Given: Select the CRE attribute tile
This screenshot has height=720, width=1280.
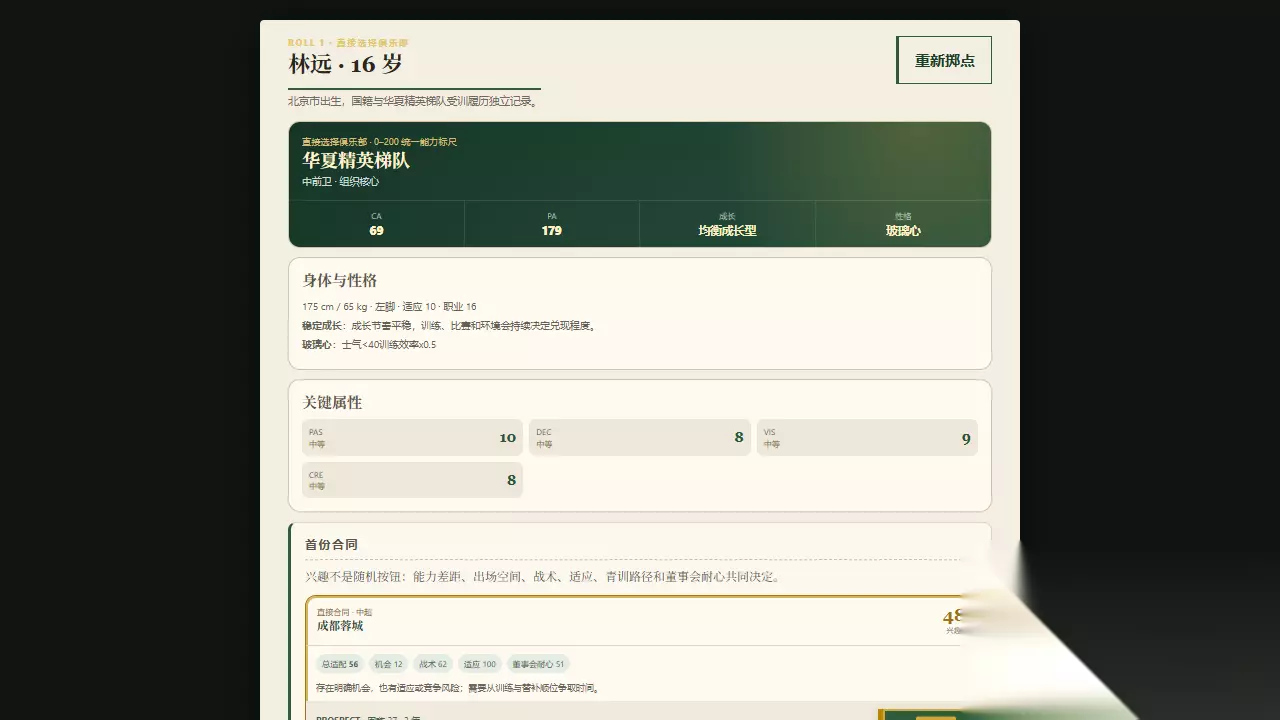Looking at the screenshot, I should pos(412,480).
